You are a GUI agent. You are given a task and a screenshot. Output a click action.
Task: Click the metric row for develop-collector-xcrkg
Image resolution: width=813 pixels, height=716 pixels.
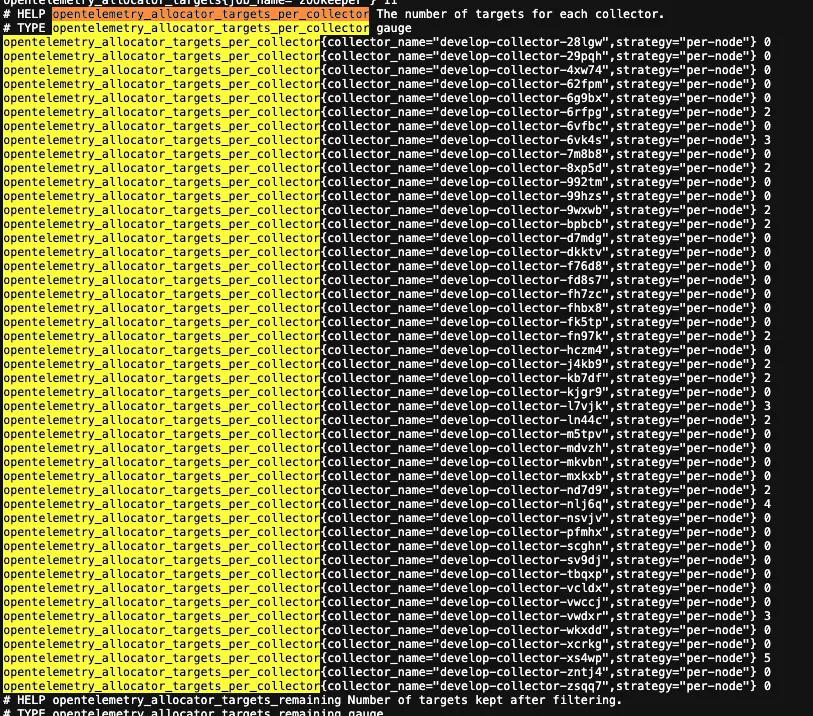point(387,644)
